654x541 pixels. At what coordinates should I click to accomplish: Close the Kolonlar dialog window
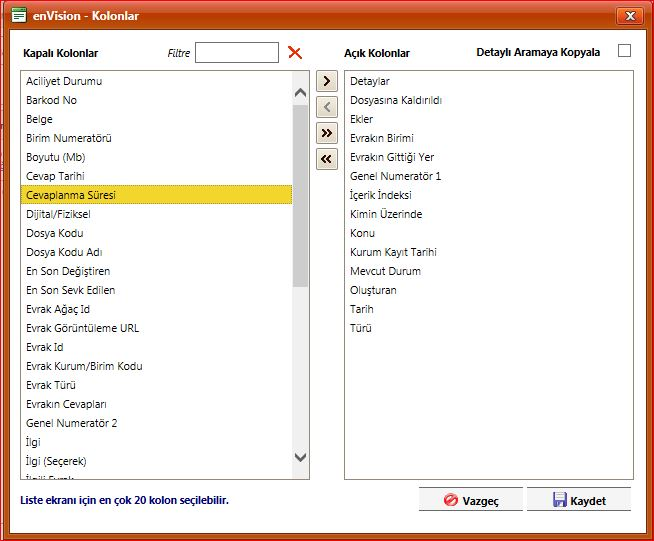click(x=630, y=16)
